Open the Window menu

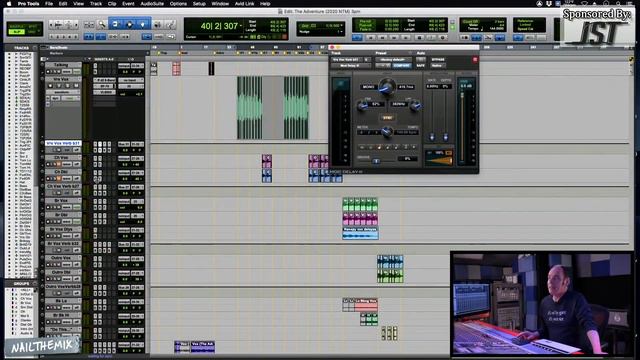[x=220, y=4]
